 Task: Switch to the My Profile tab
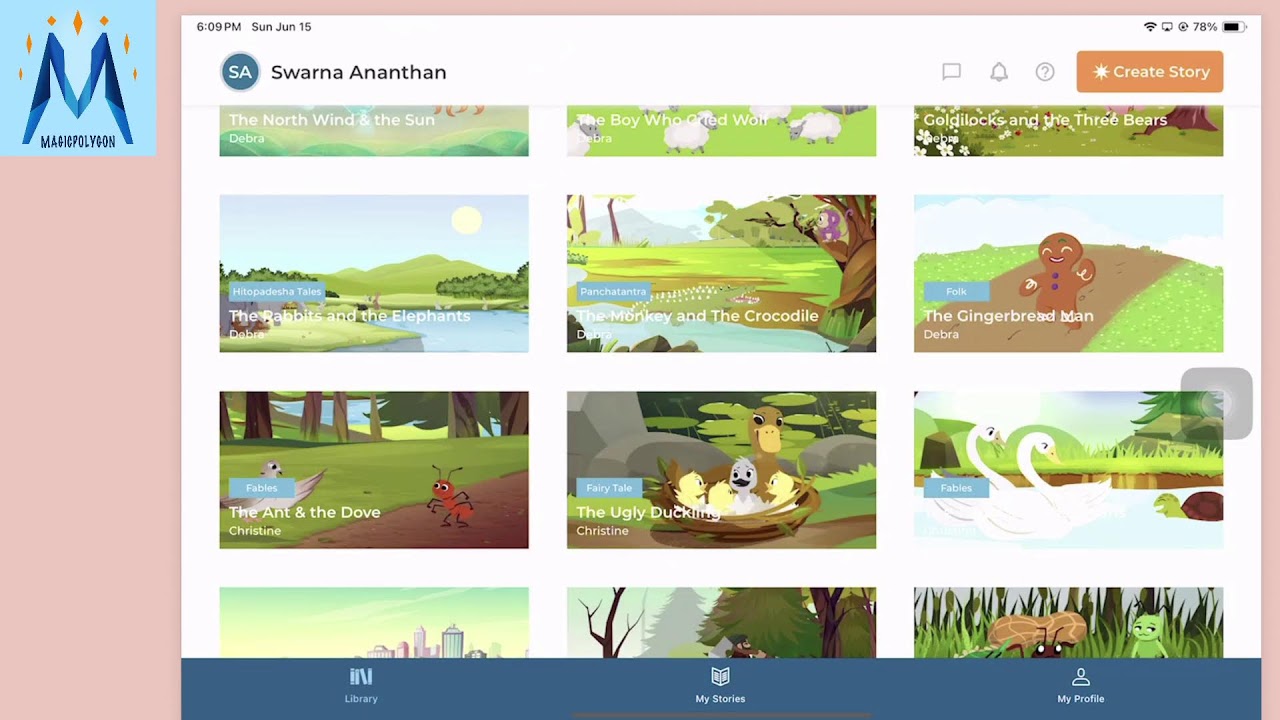pyautogui.click(x=1081, y=686)
